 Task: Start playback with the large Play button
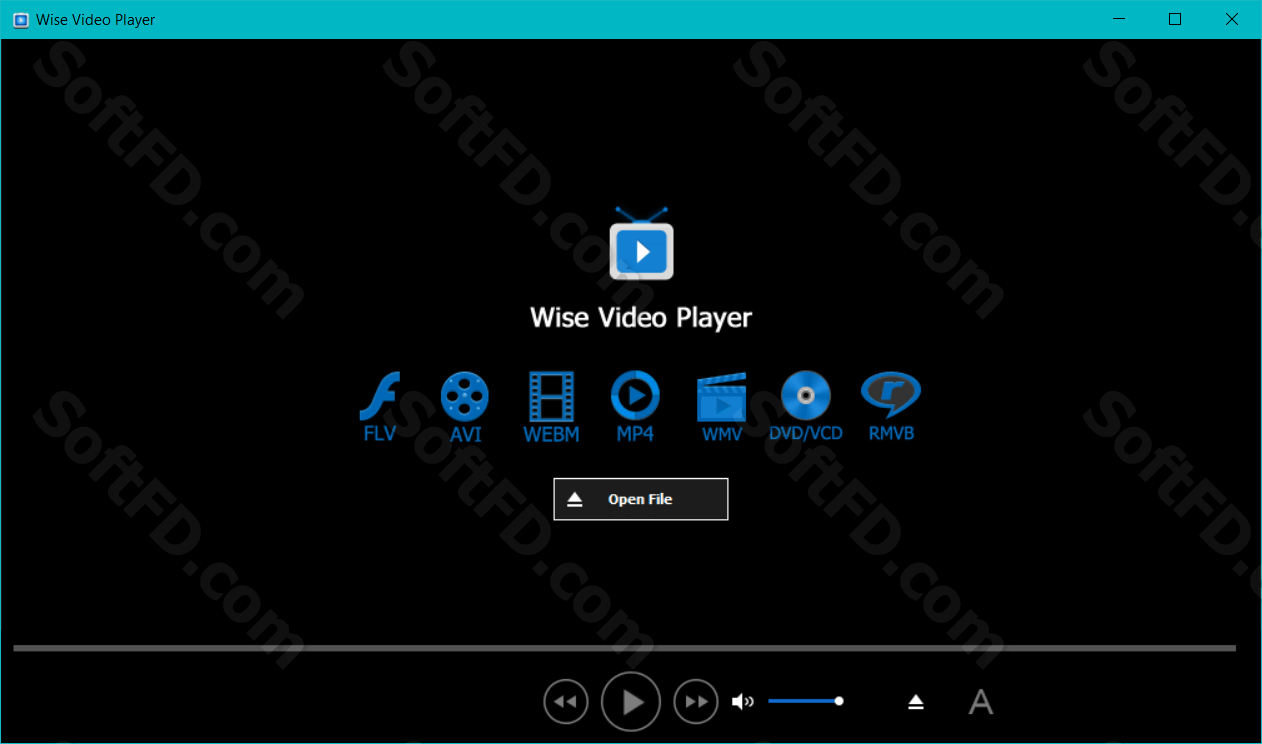[631, 702]
